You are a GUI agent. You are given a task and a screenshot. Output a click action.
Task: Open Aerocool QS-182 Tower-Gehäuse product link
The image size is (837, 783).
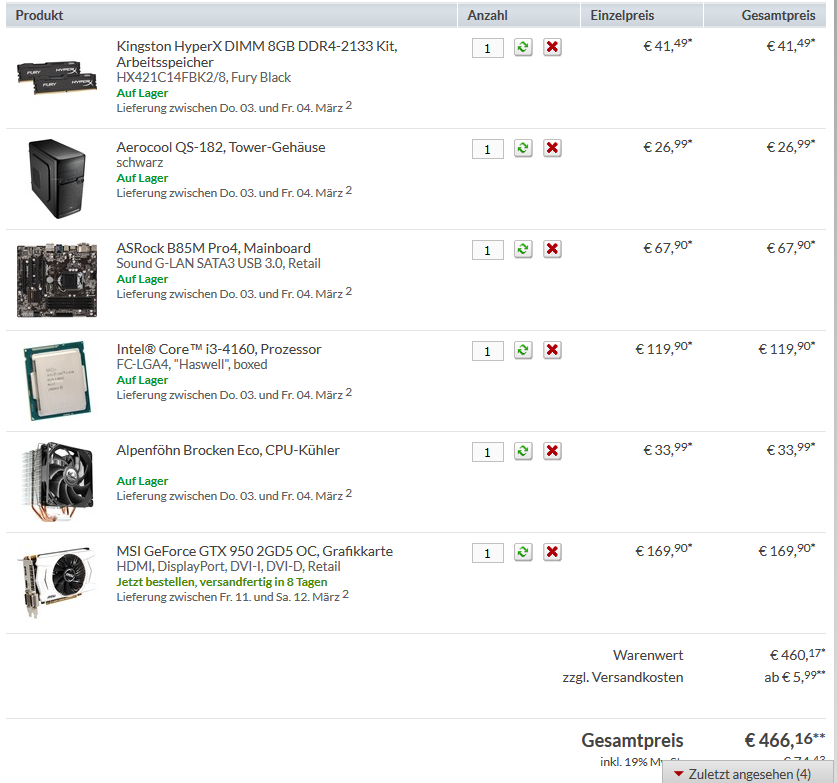221,147
